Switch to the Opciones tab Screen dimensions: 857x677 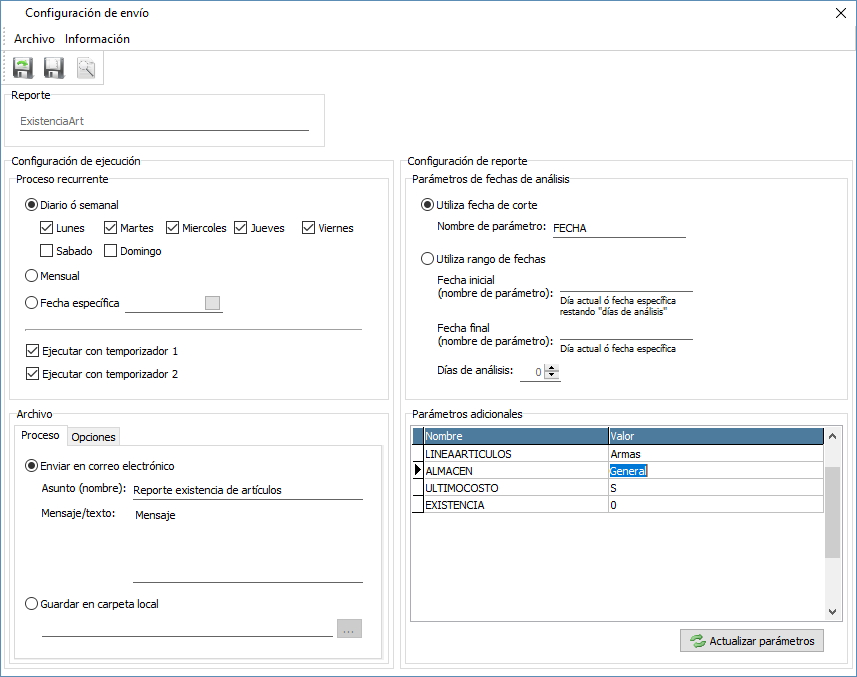[x=93, y=437]
